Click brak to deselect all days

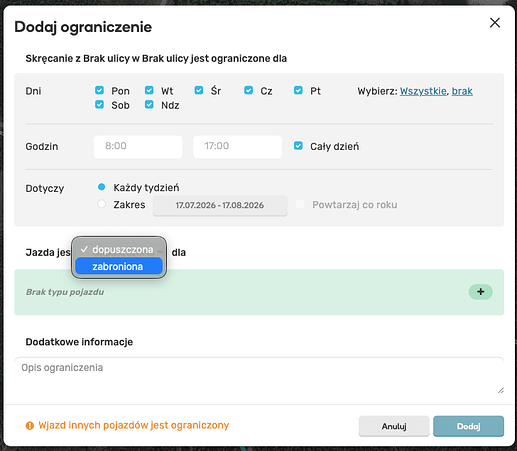coord(462,91)
